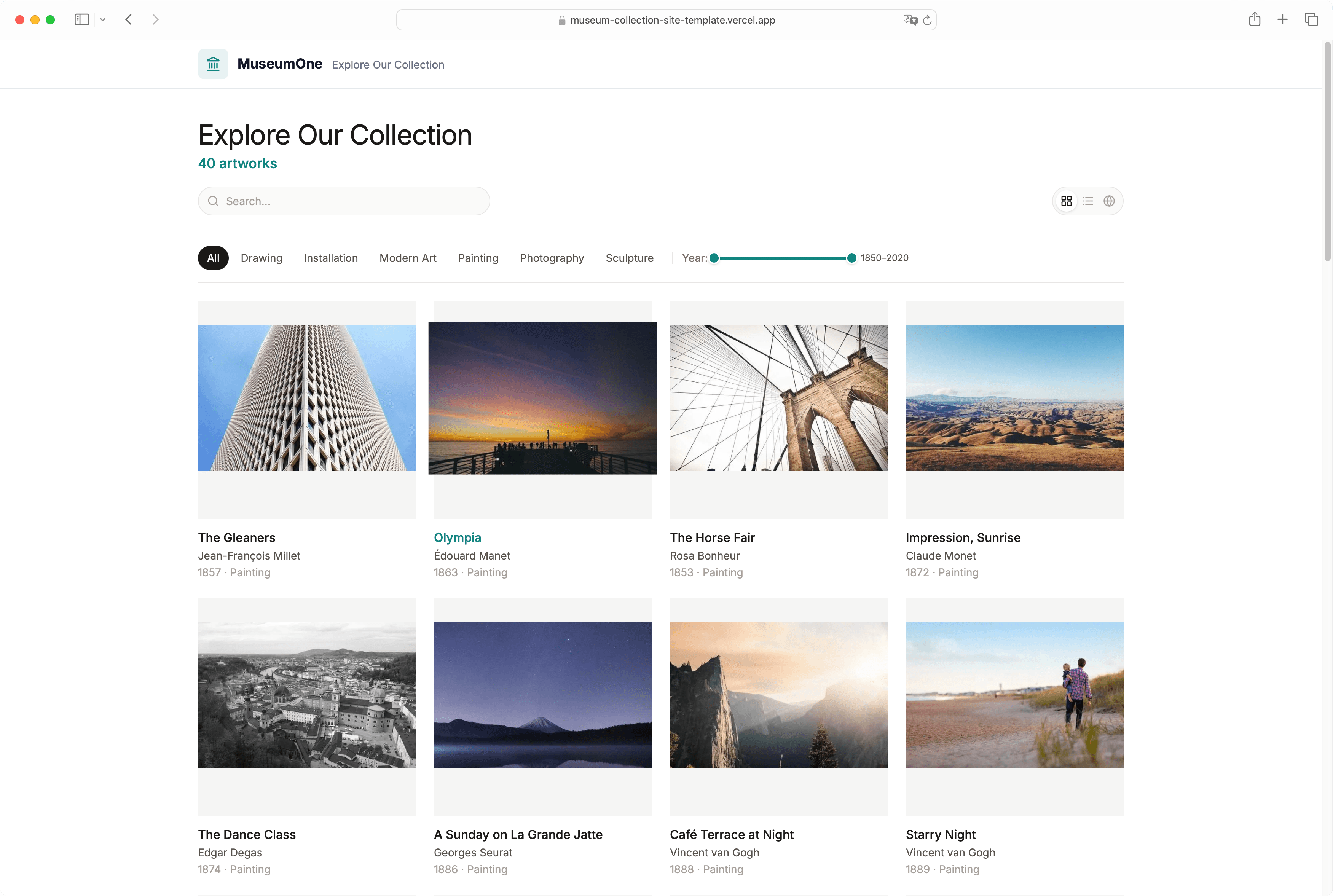Select the Painting filter tab
Screen dimensions: 1333x896
[478, 258]
